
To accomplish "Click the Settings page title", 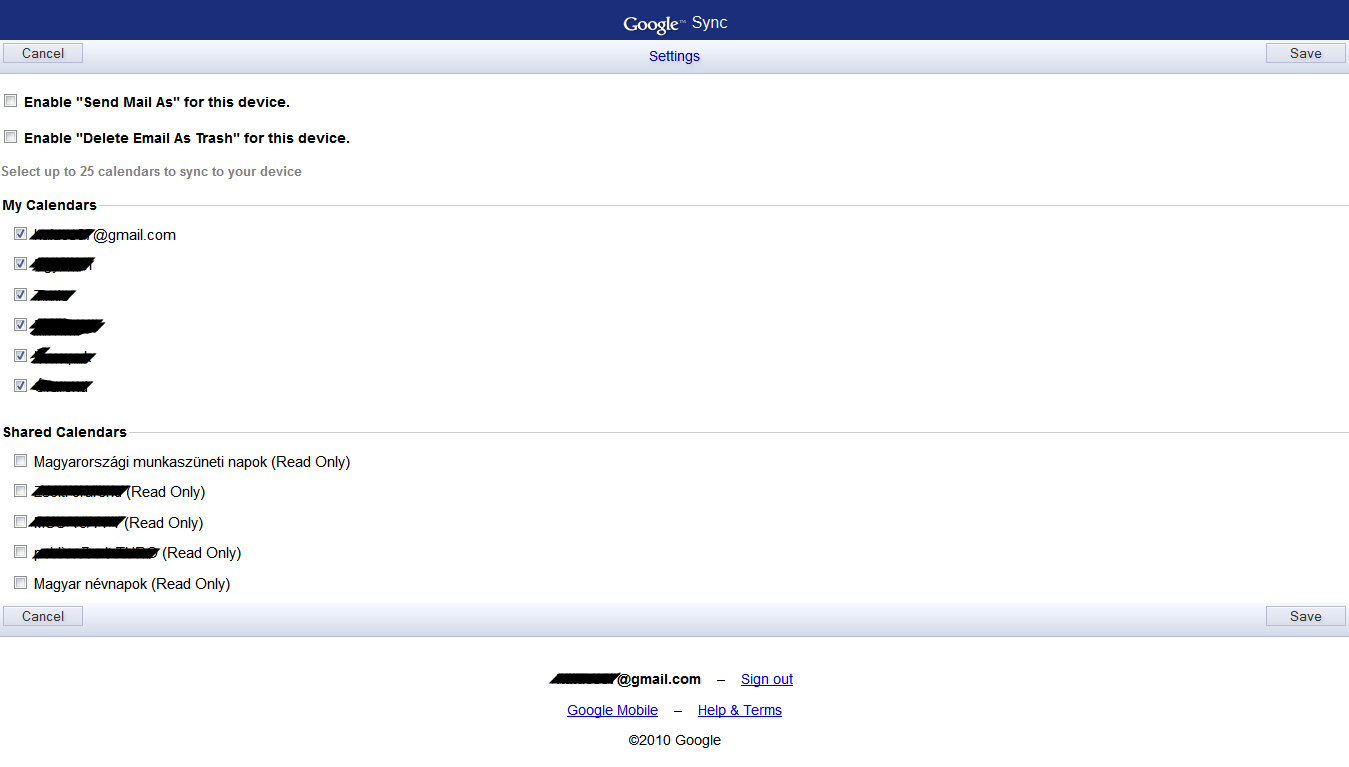I will (674, 56).
